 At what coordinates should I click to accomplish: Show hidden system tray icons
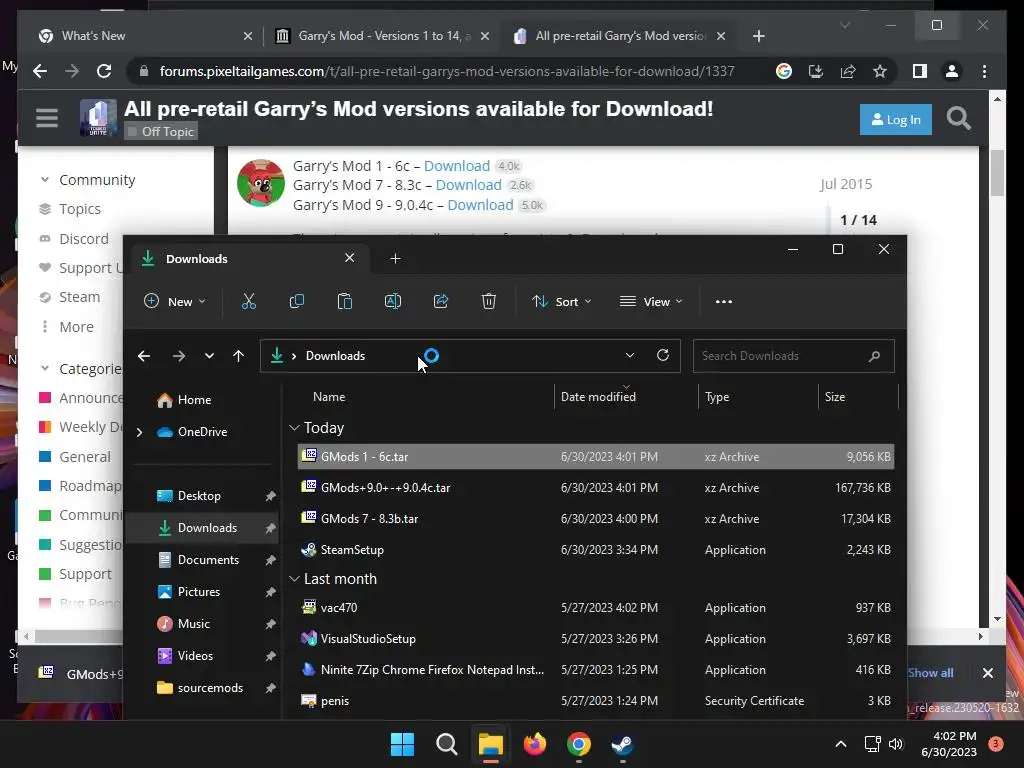840,744
